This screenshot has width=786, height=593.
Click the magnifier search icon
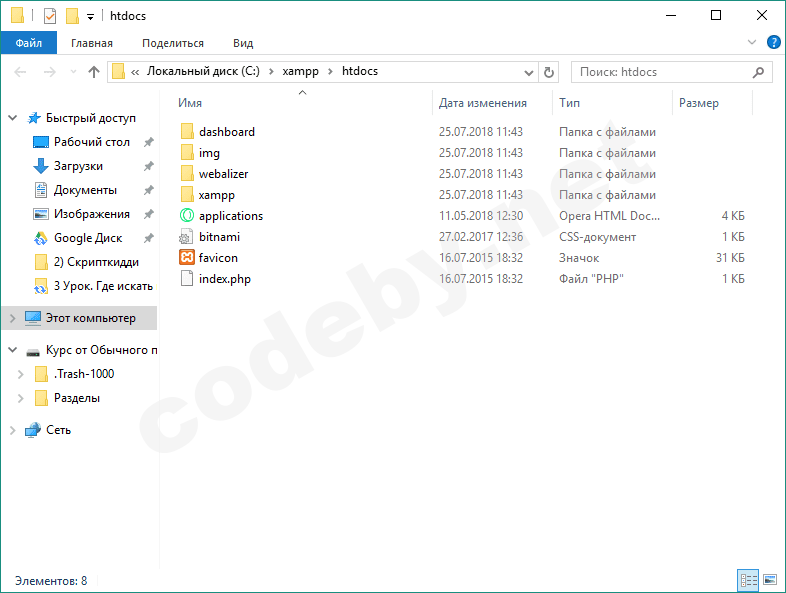click(x=758, y=72)
